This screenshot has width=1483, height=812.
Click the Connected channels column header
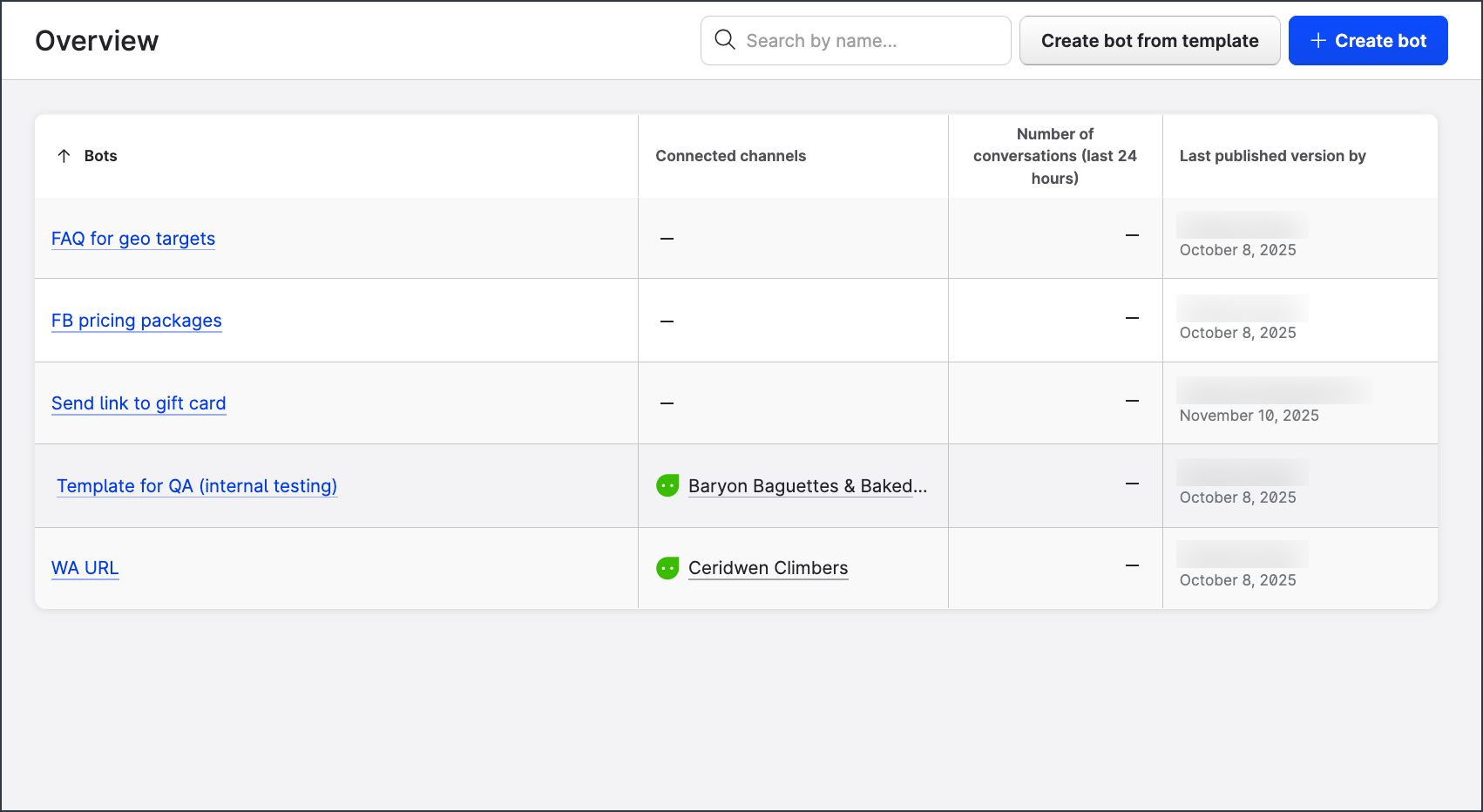[730, 156]
